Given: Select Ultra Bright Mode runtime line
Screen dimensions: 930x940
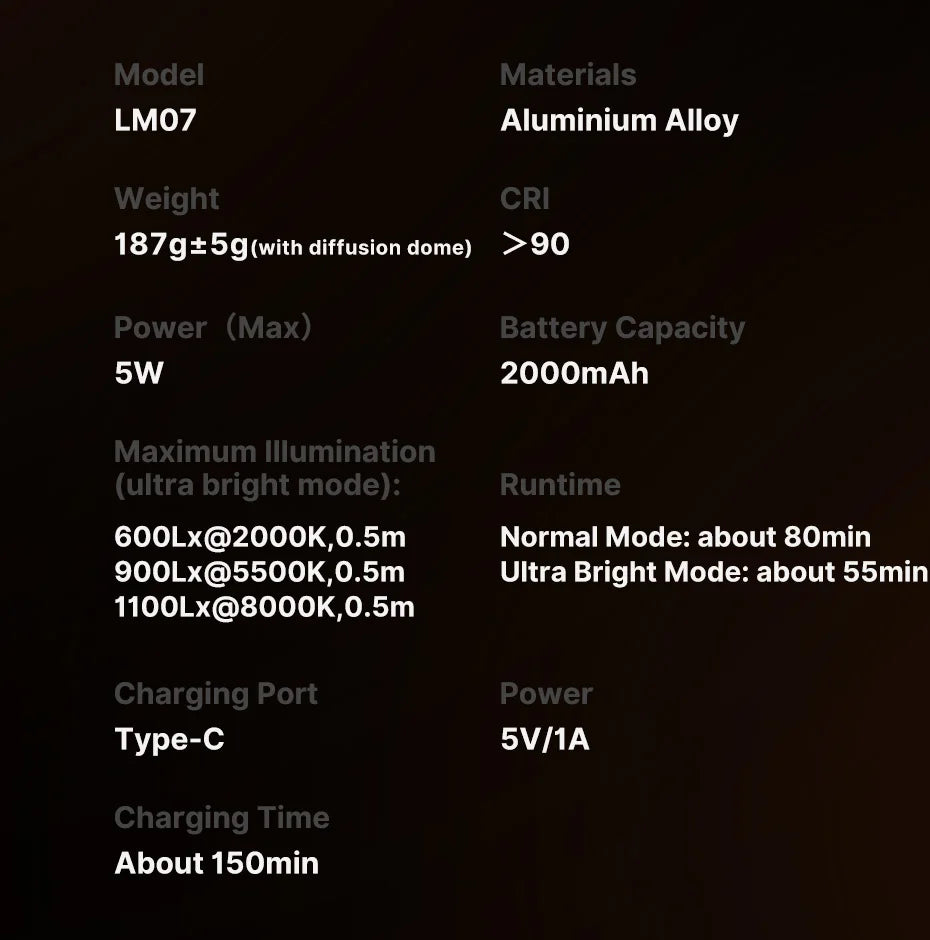Looking at the screenshot, I should 714,572.
